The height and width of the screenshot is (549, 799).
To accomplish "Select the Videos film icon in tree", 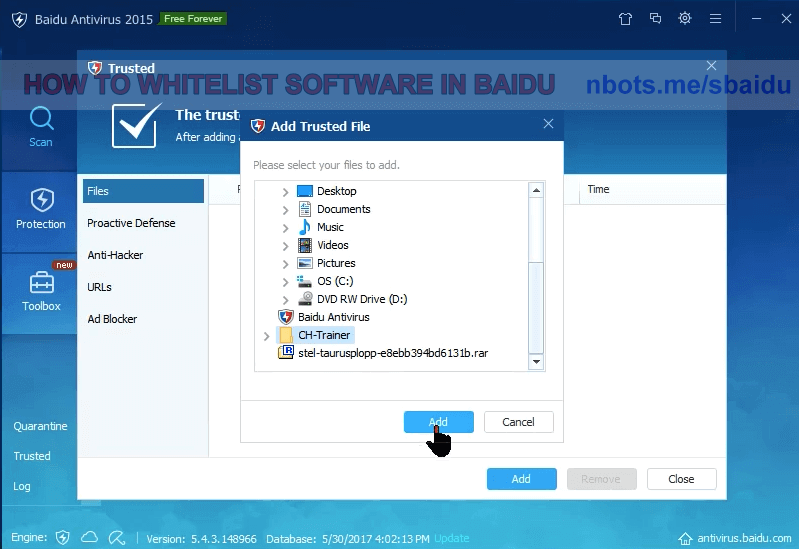I will point(304,245).
